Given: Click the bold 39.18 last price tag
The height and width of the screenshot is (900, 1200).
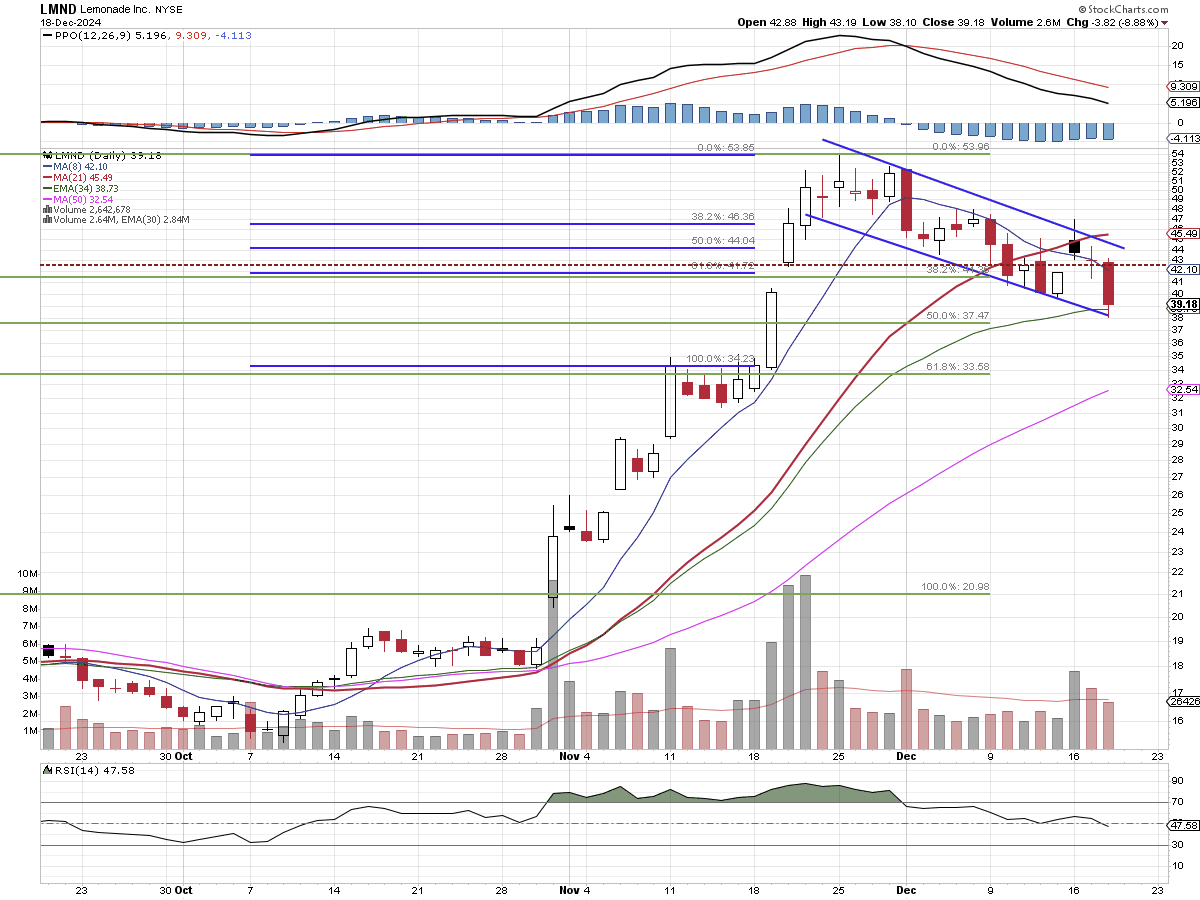Looking at the screenshot, I should pyautogui.click(x=1183, y=304).
